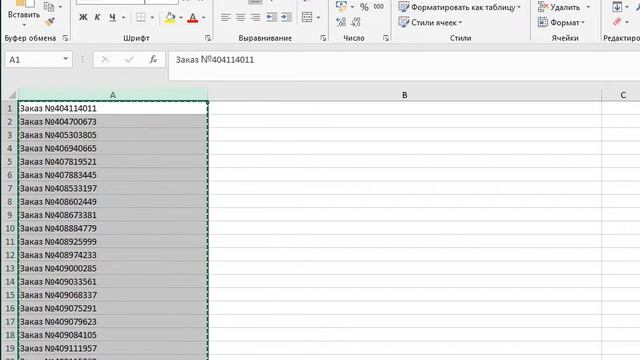Click cell Заказ №409000285
The width and height of the screenshot is (640, 360).
click(113, 268)
